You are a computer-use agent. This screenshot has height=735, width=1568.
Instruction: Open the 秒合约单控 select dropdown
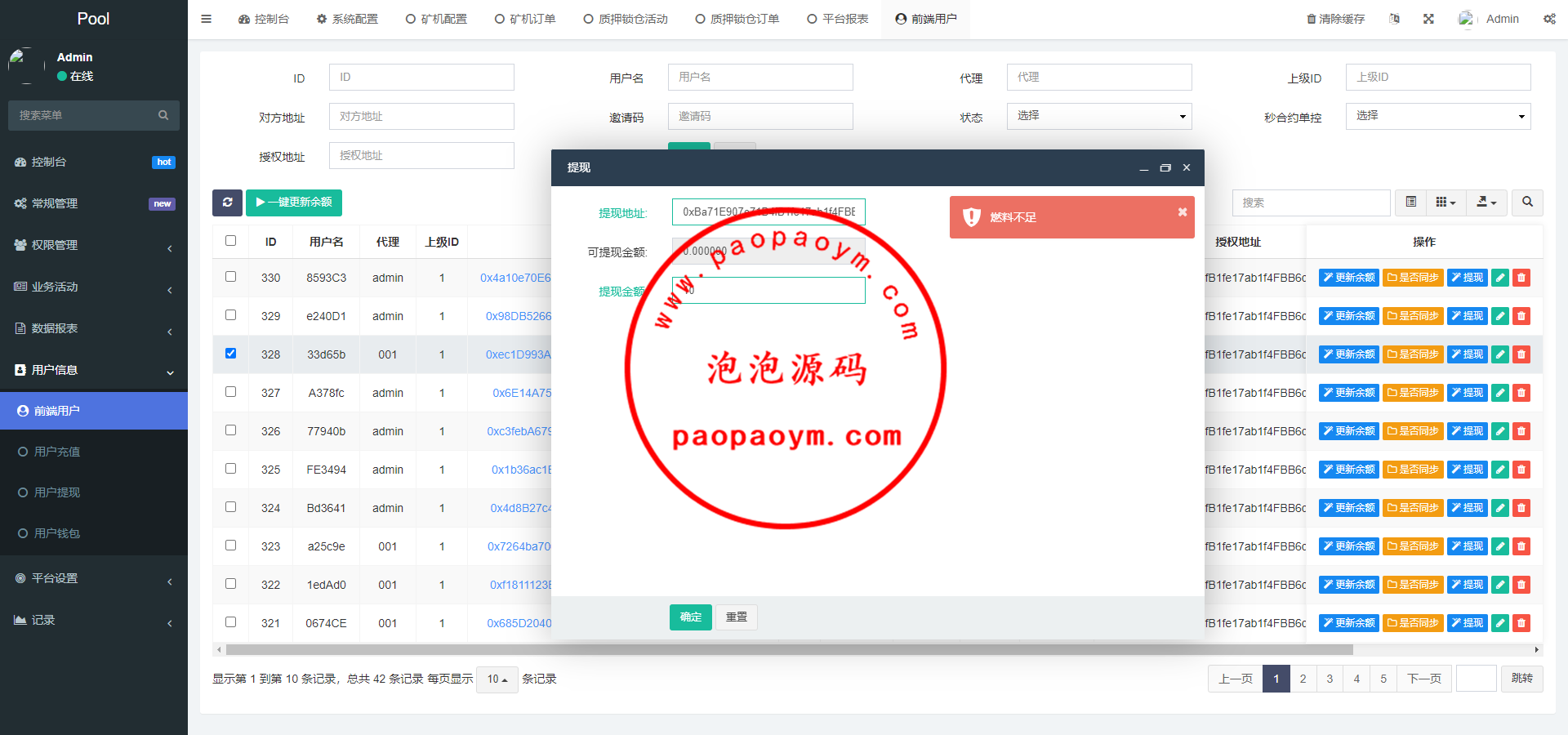(1438, 116)
